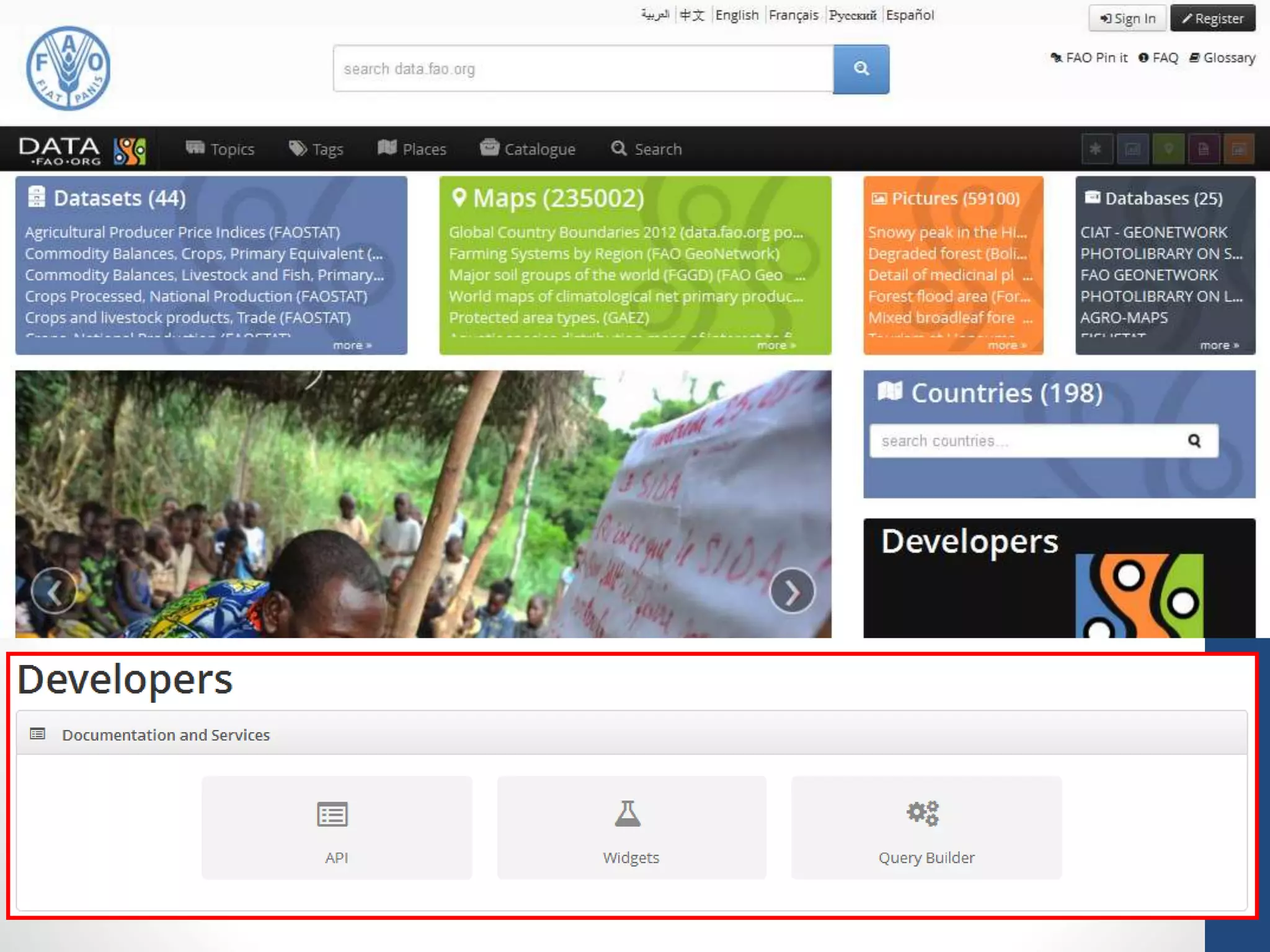The image size is (1270, 952).
Task: Click the asterisk all-types filter icon
Action: (1096, 149)
